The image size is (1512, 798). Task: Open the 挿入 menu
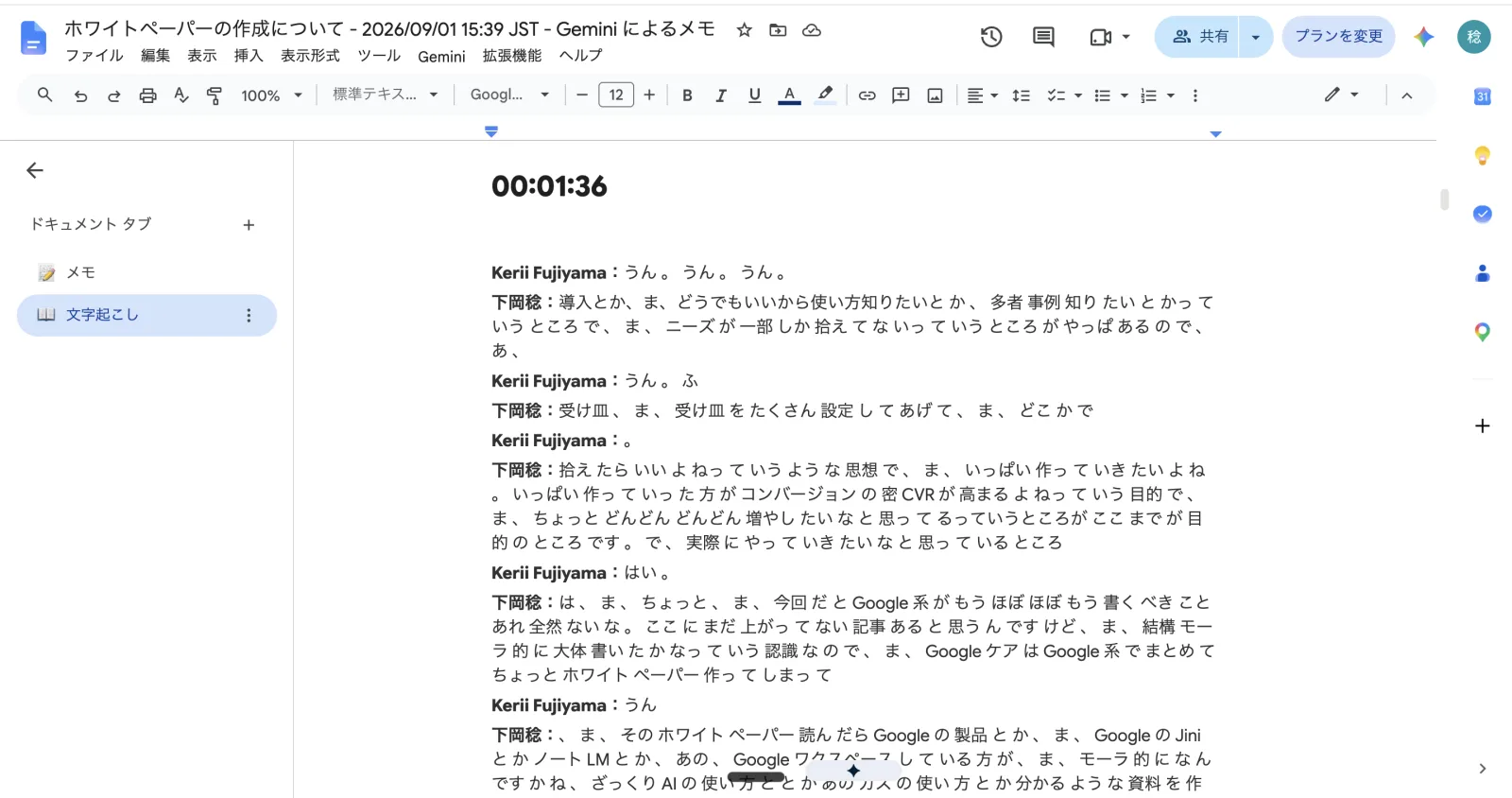pyautogui.click(x=249, y=56)
